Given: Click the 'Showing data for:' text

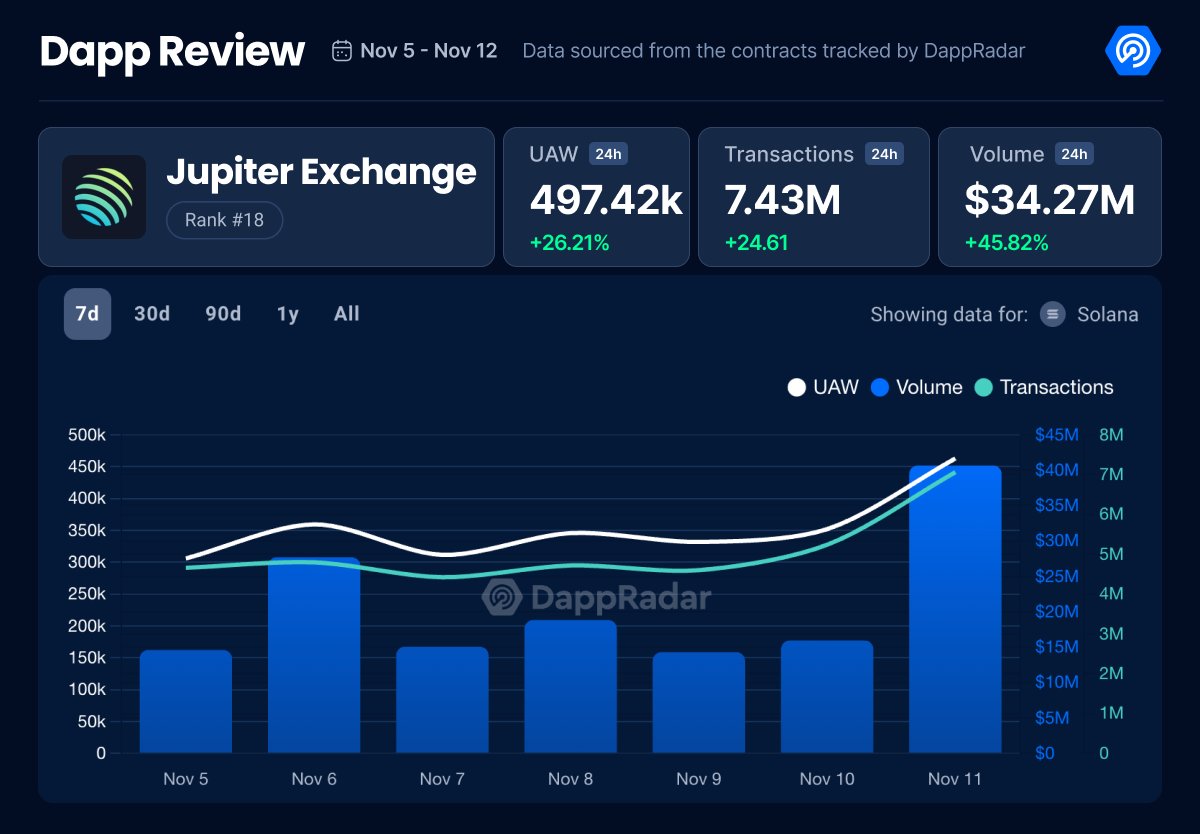Looking at the screenshot, I should click(x=949, y=315).
